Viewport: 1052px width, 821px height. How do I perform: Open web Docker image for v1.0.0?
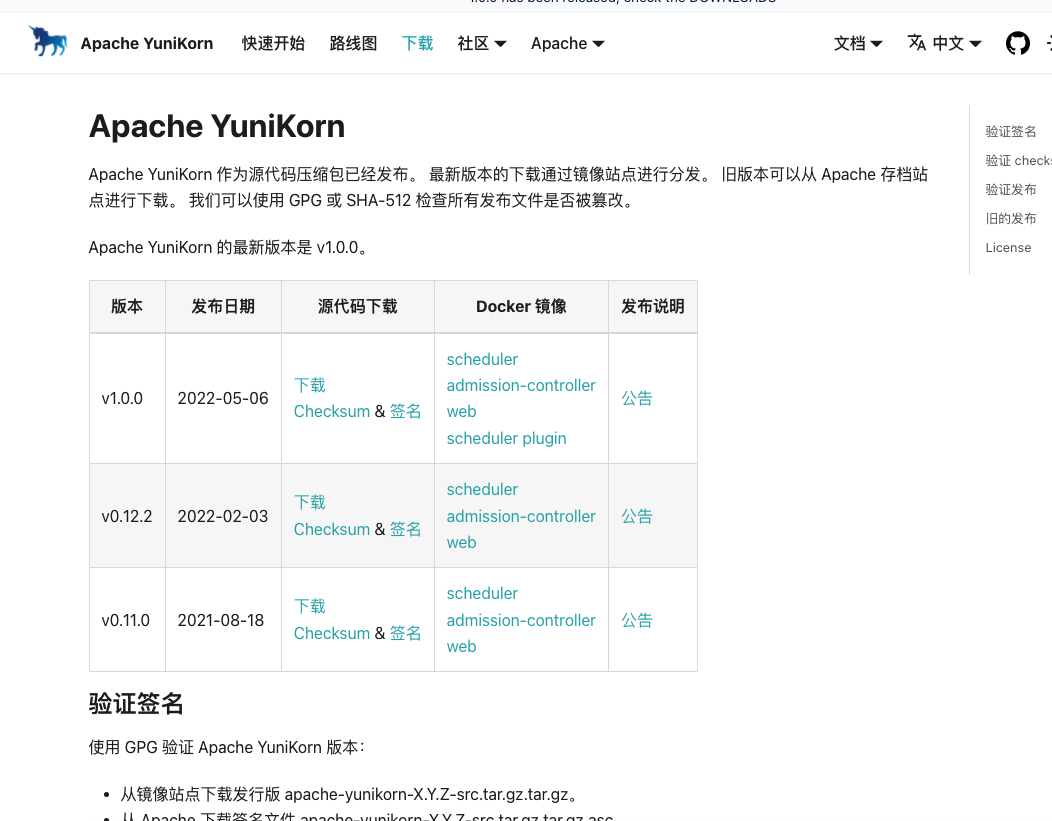tap(461, 412)
